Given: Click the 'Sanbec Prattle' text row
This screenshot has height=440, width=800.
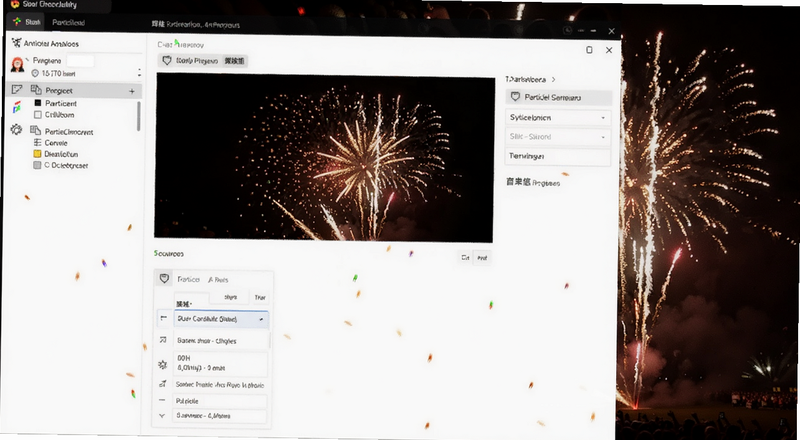Looking at the screenshot, I should coord(220,385).
